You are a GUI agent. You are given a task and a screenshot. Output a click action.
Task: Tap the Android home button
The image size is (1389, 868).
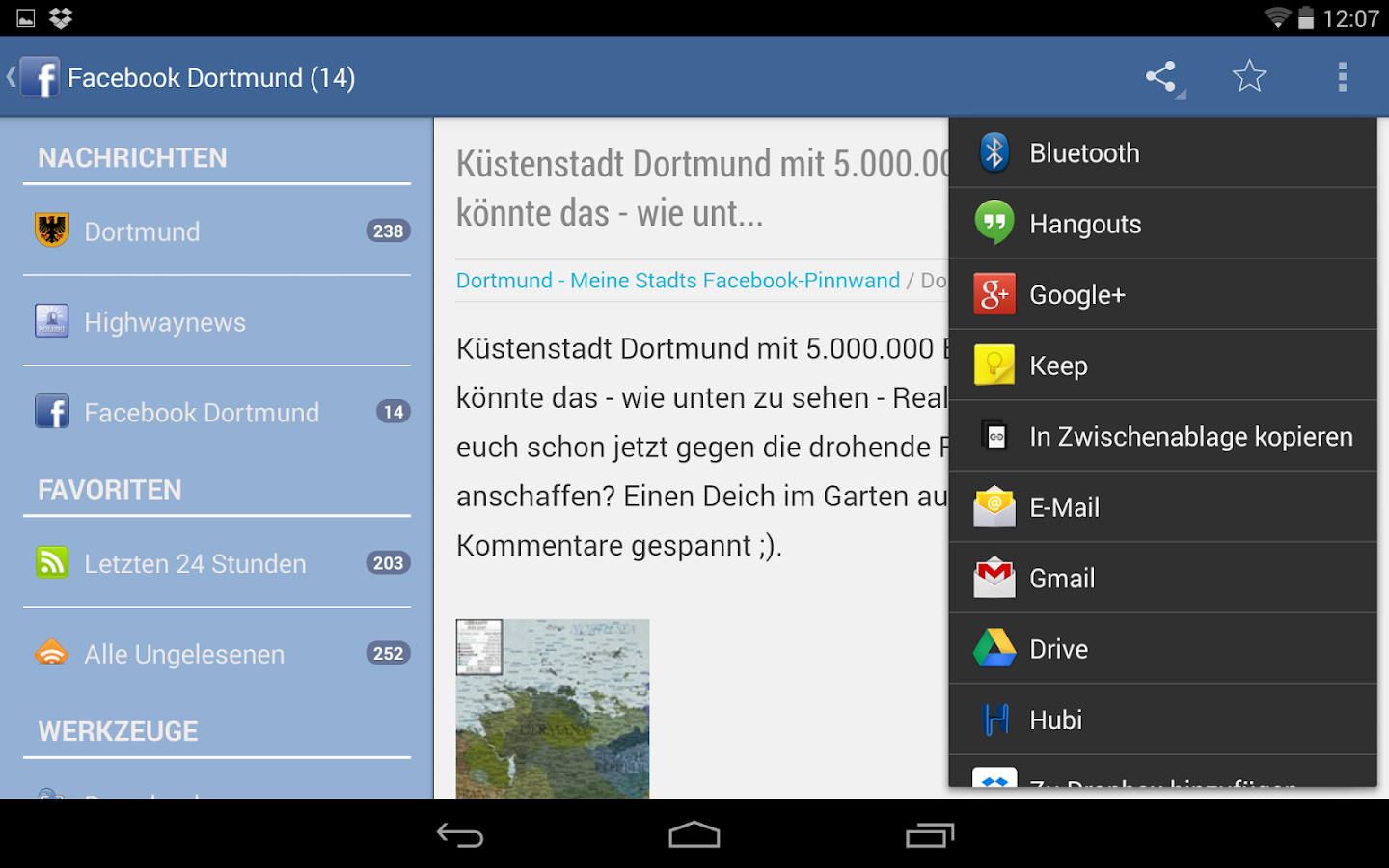point(694,834)
